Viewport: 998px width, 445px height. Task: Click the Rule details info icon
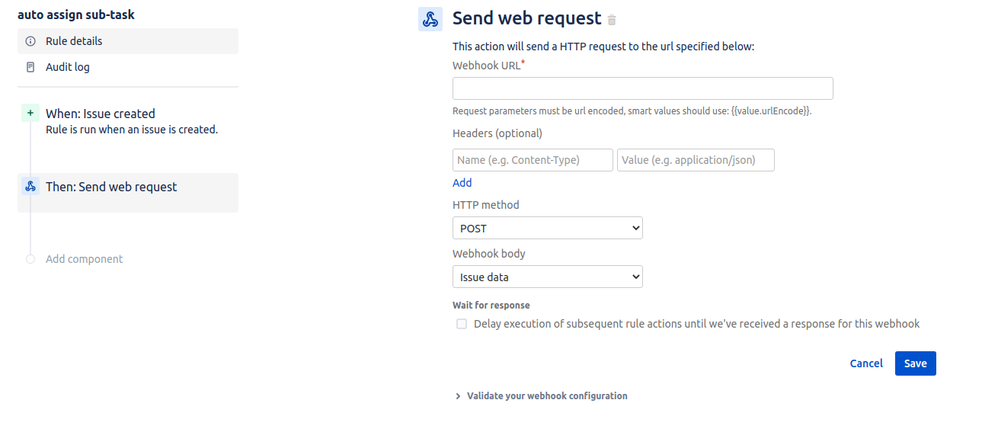(x=30, y=41)
